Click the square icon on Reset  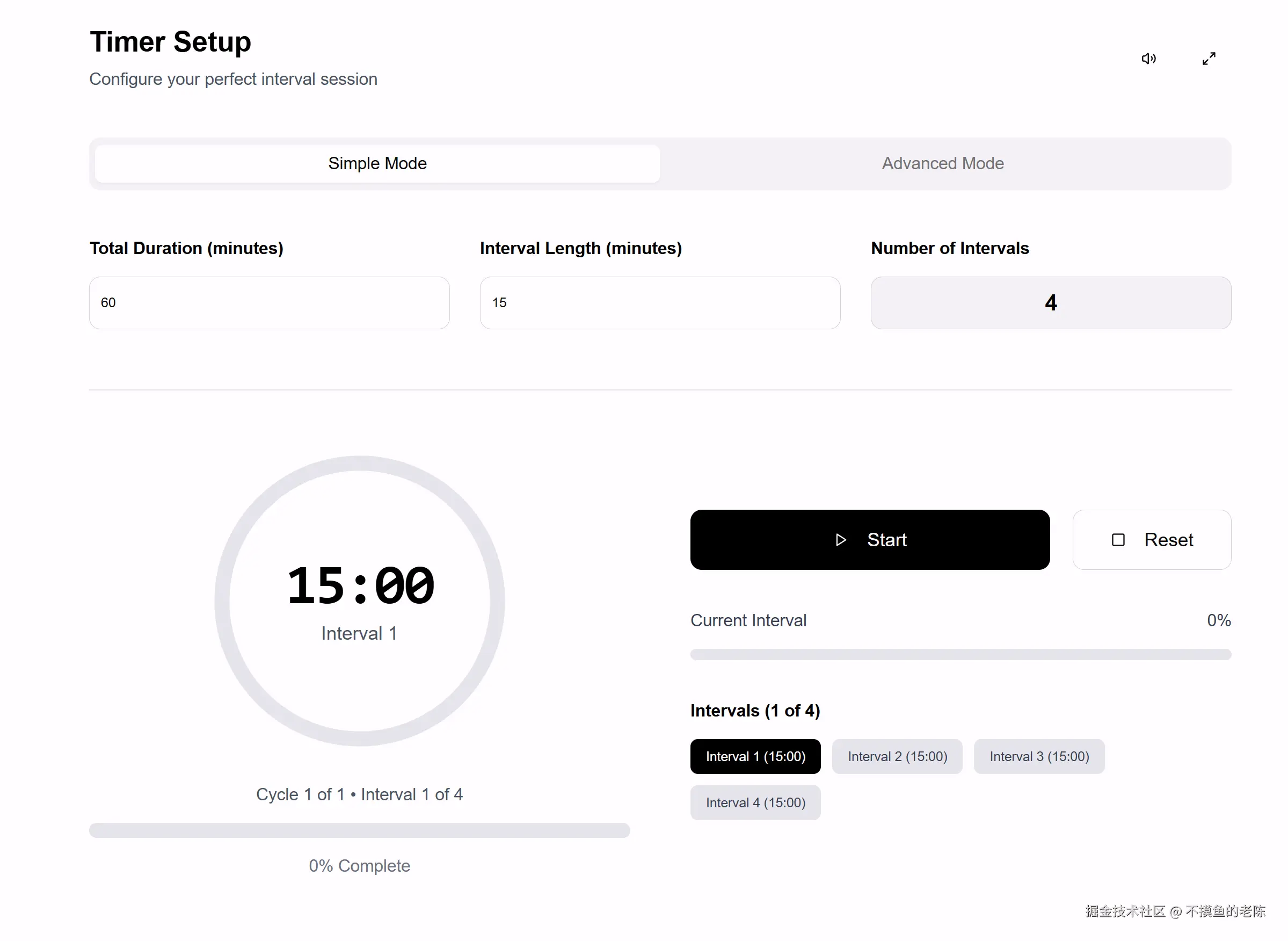coord(1118,539)
